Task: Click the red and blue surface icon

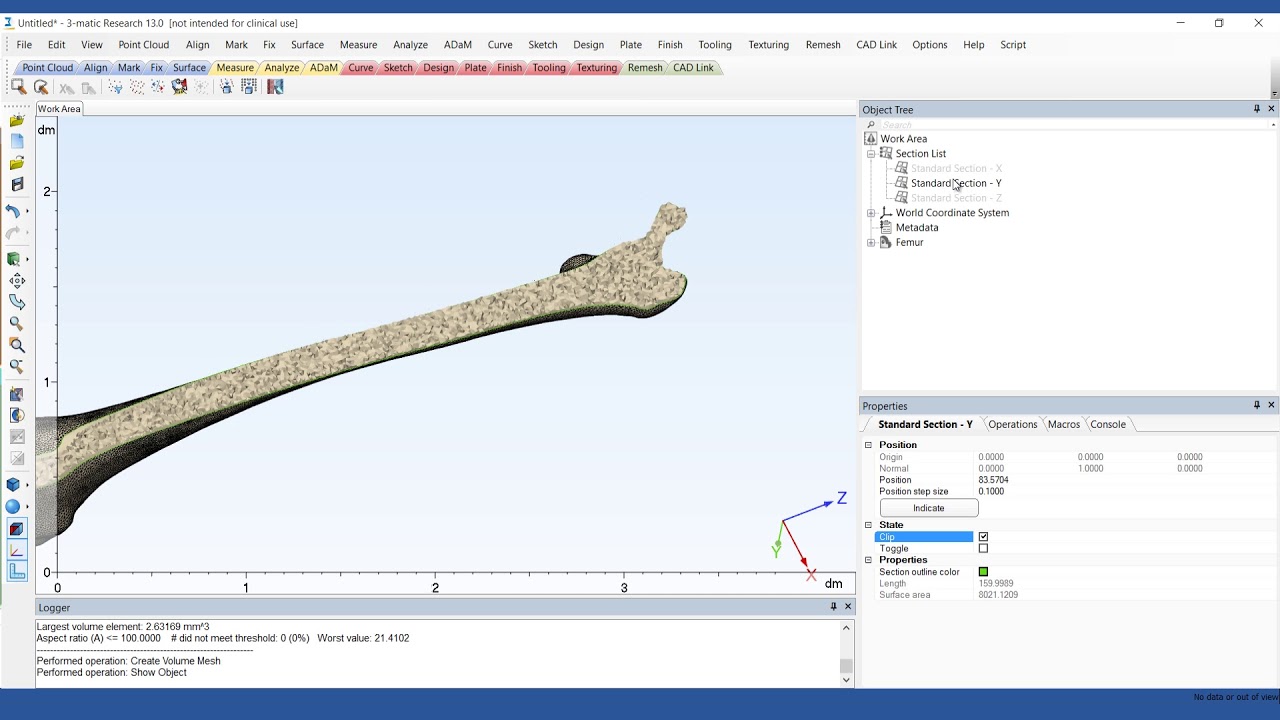Action: 275,87
